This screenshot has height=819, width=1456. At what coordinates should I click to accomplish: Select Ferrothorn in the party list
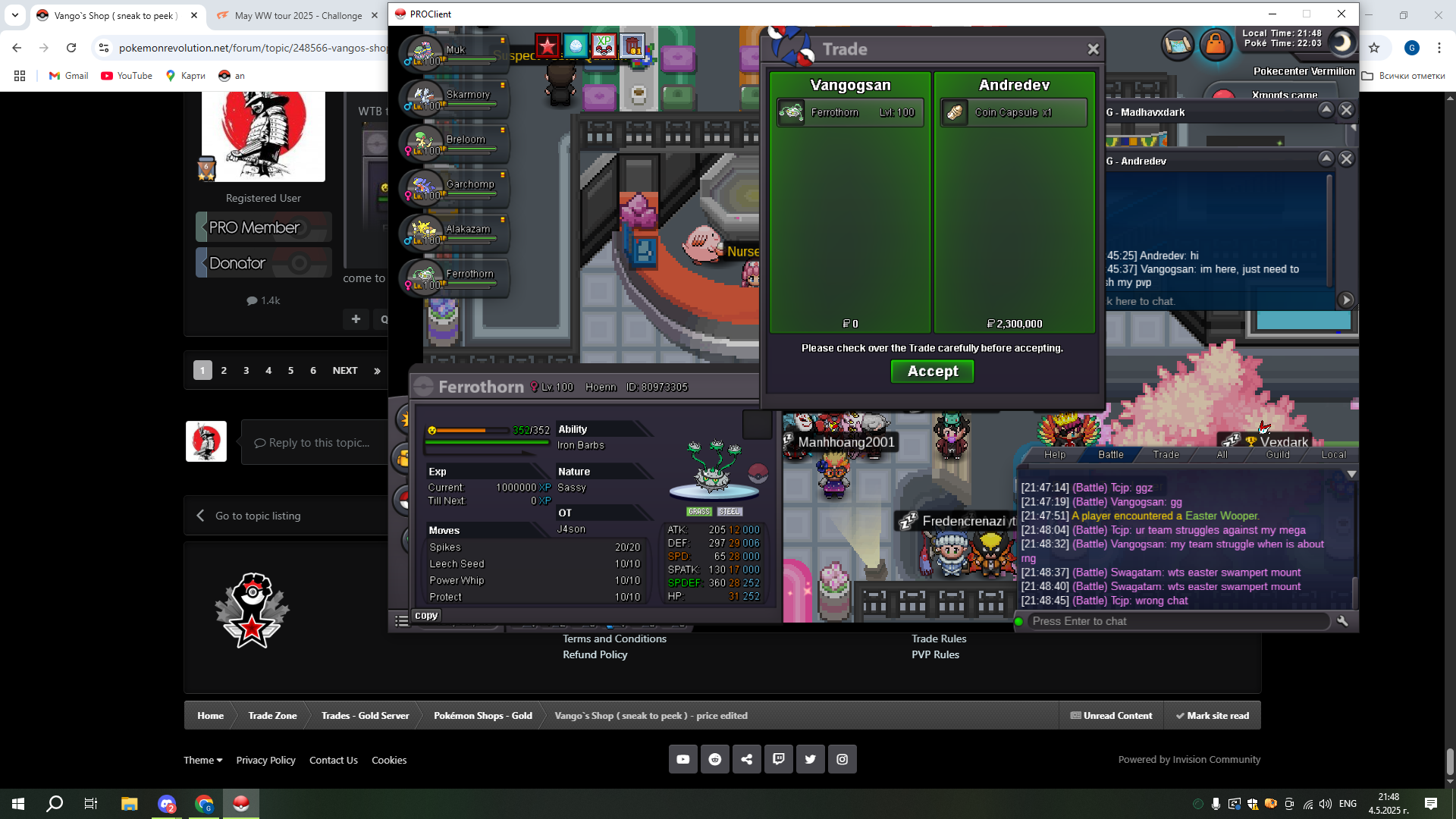click(453, 277)
